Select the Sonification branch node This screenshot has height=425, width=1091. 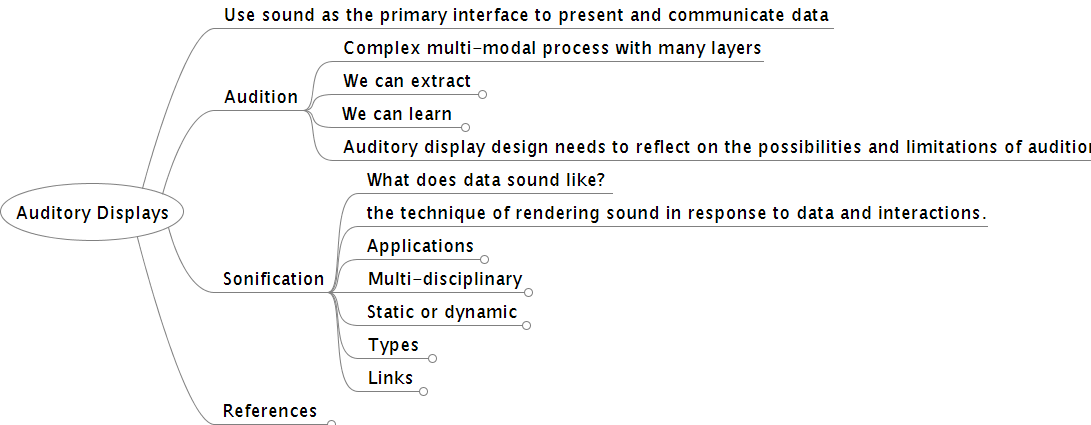tap(273, 279)
